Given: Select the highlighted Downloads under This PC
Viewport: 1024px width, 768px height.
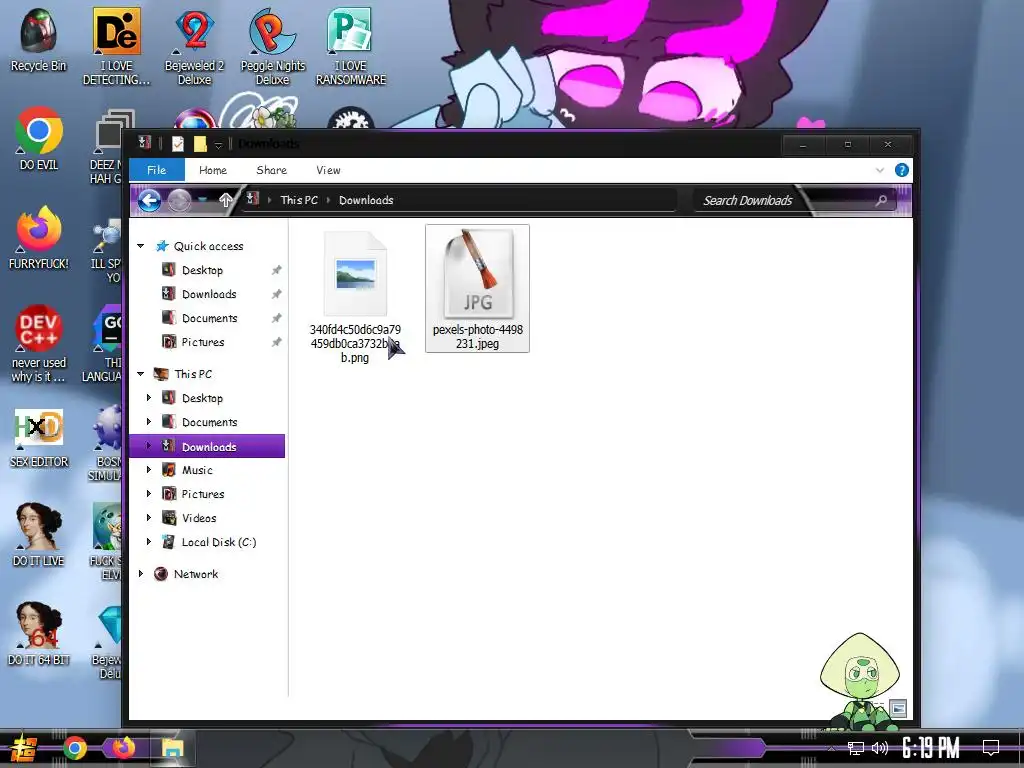Looking at the screenshot, I should click(x=206, y=446).
